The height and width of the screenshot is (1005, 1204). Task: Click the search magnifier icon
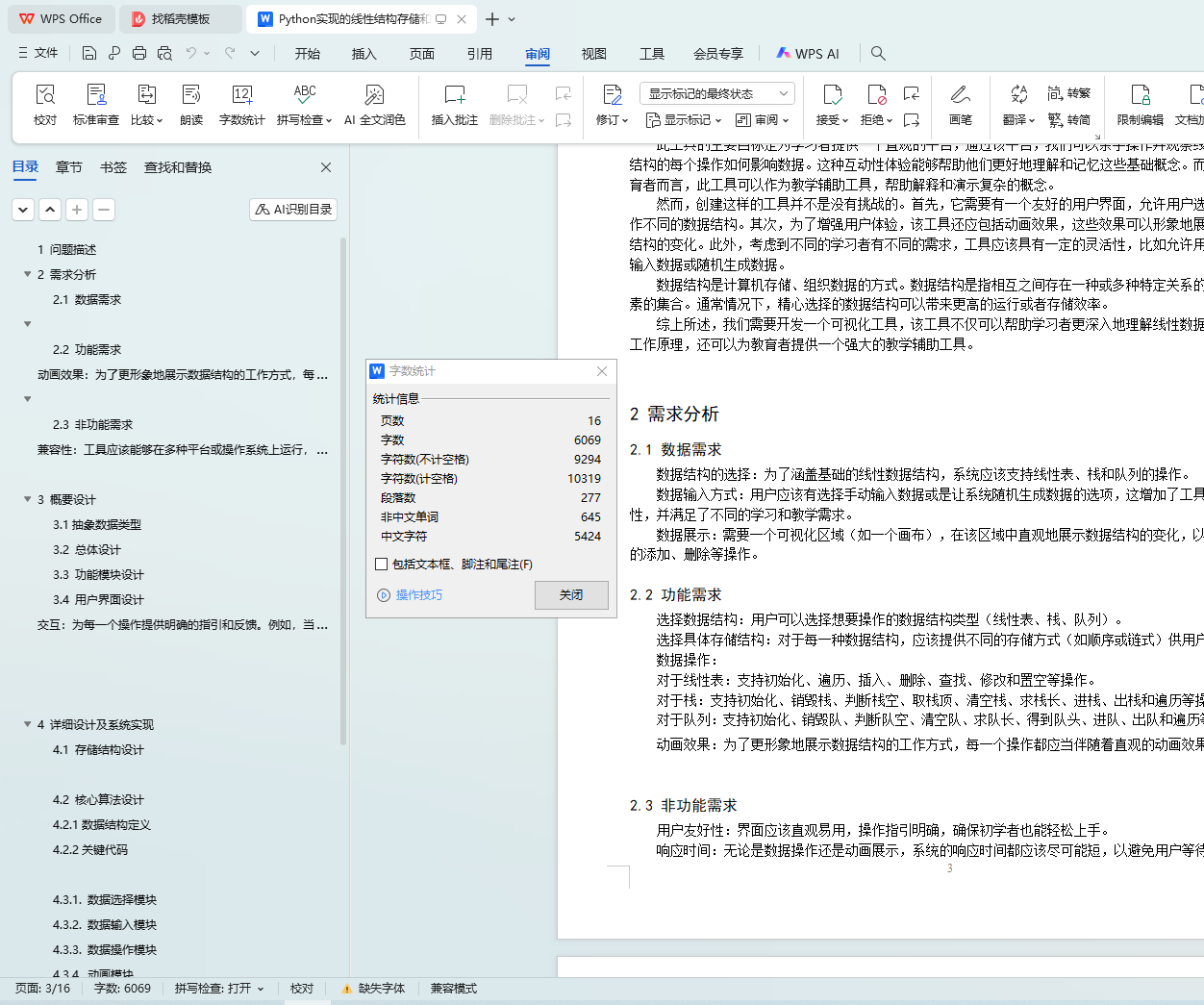tap(878, 53)
